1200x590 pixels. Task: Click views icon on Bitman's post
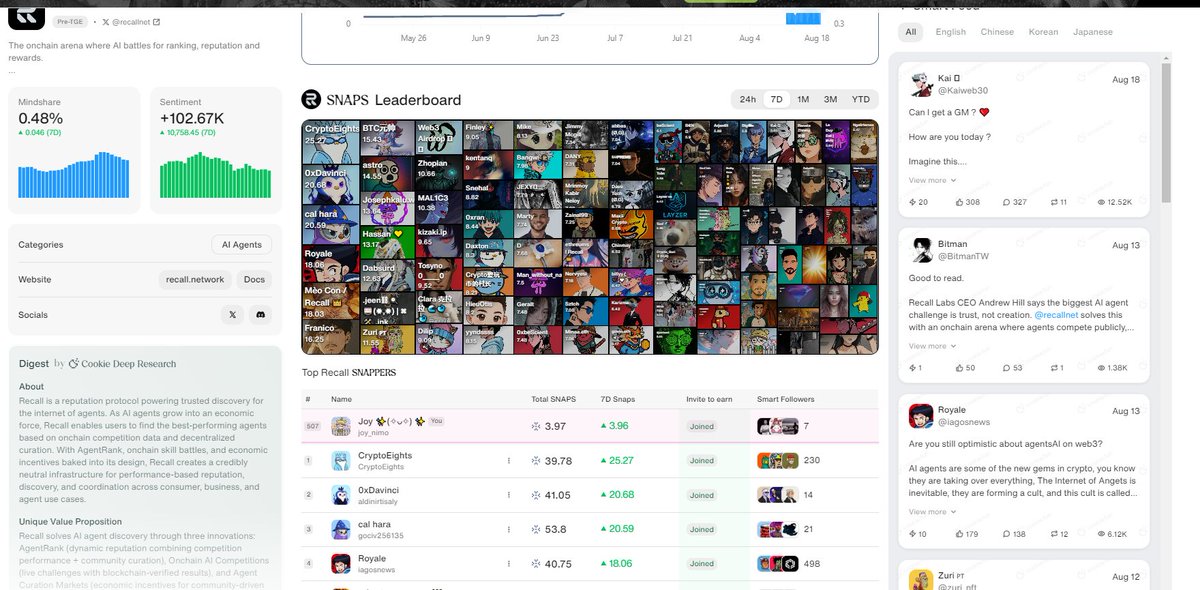[x=1101, y=368]
